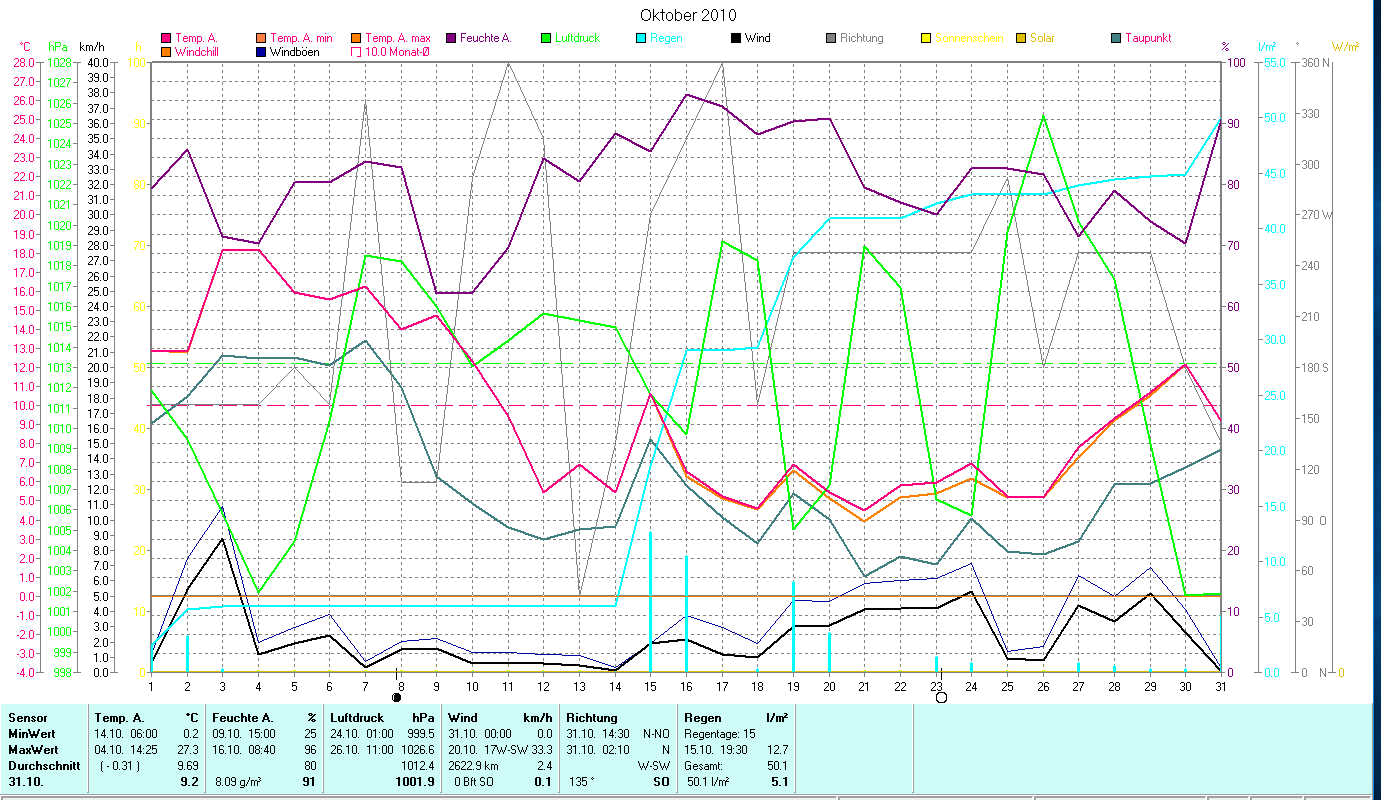This screenshot has width=1381, height=800.
Task: Click the Feuchte A. table column header
Action: [x=245, y=718]
